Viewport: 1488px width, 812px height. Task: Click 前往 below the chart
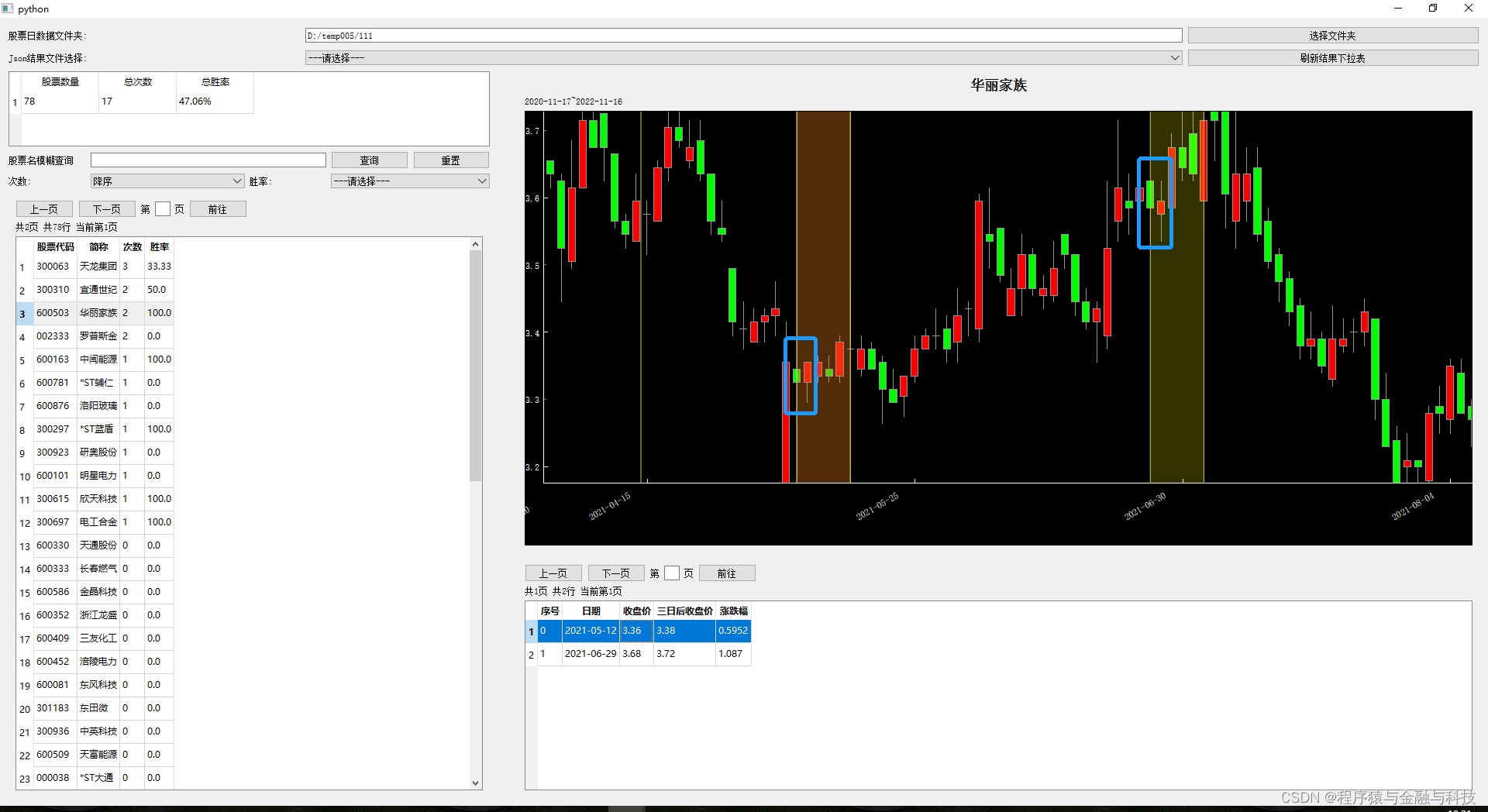coord(727,573)
